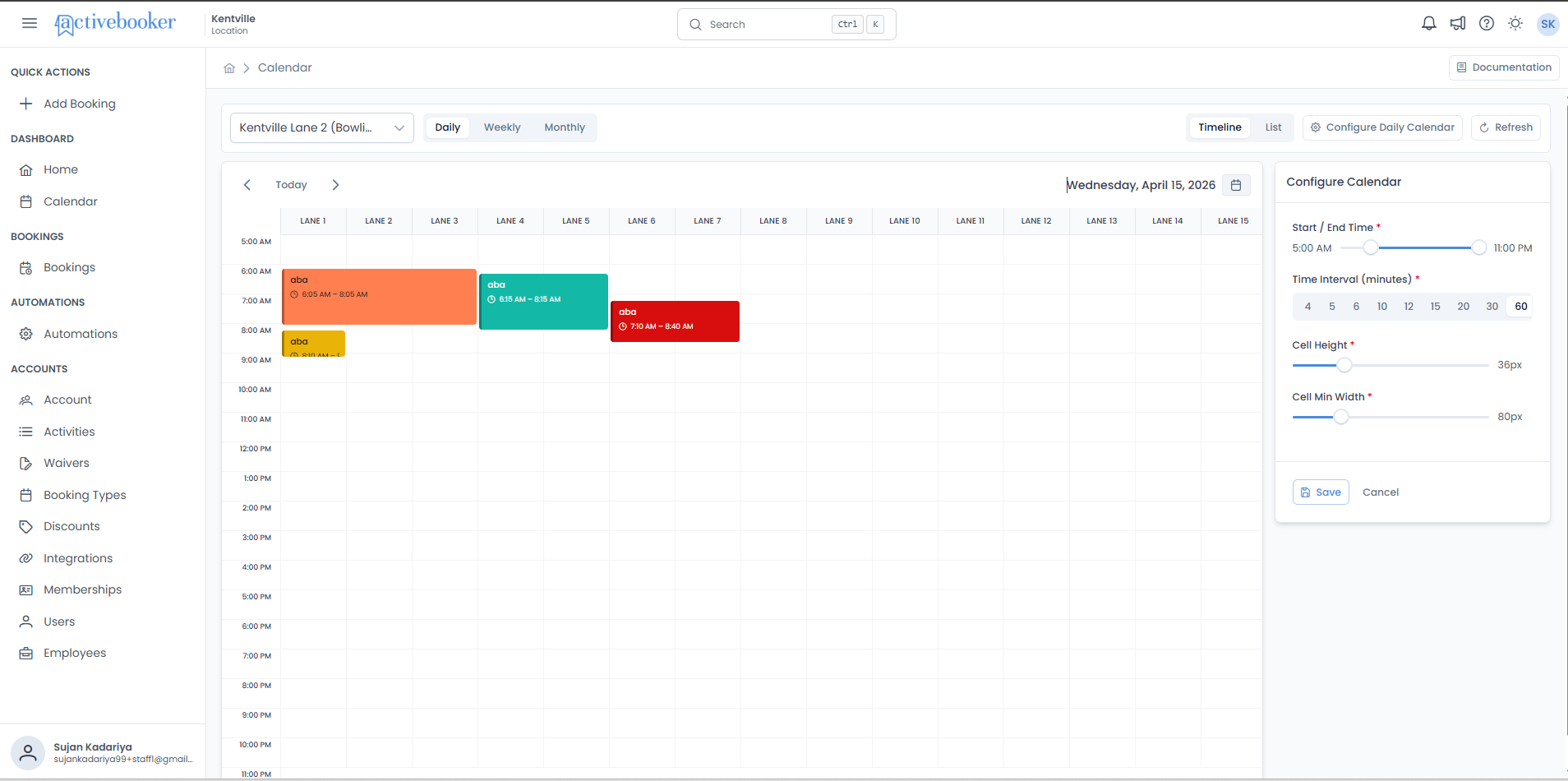Open Bookings in sidebar
This screenshot has width=1568, height=781.
pos(69,267)
